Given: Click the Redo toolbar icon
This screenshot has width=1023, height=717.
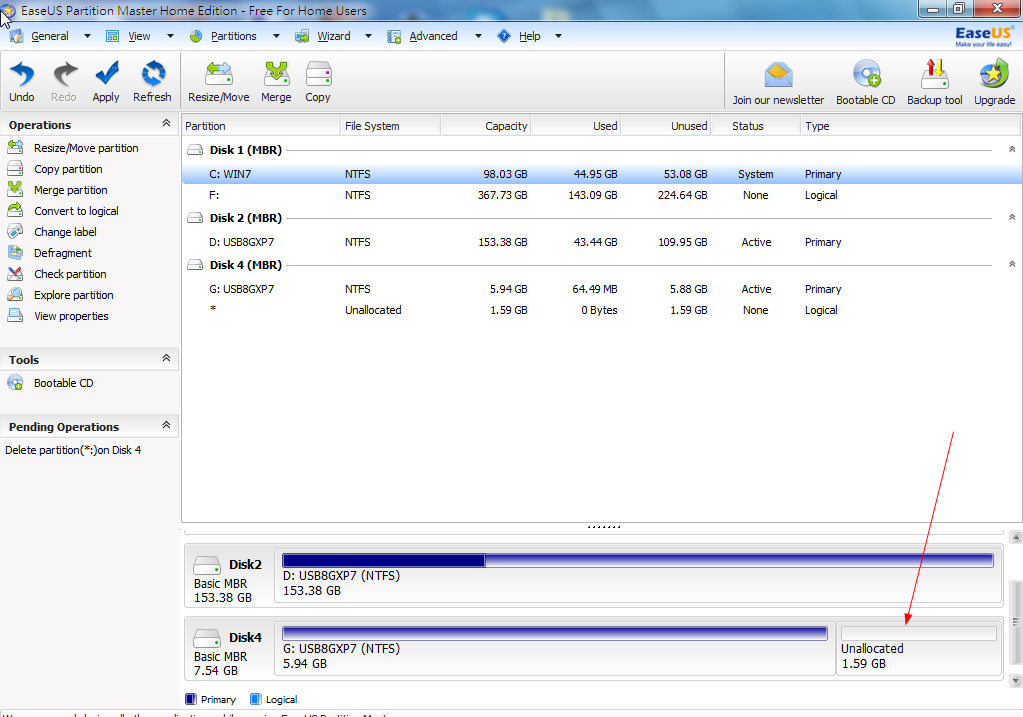Looking at the screenshot, I should coord(64,74).
